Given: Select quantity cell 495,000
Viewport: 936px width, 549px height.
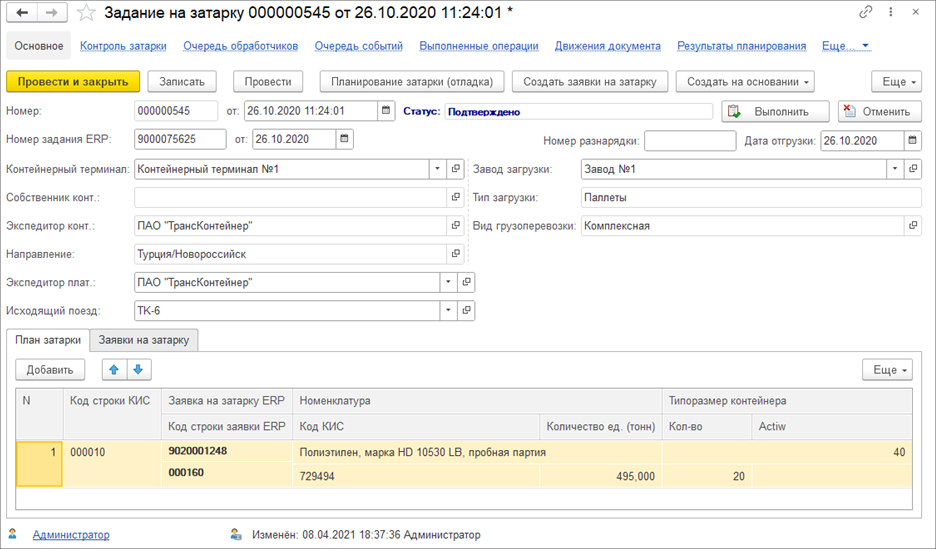Looking at the screenshot, I should 600,476.
